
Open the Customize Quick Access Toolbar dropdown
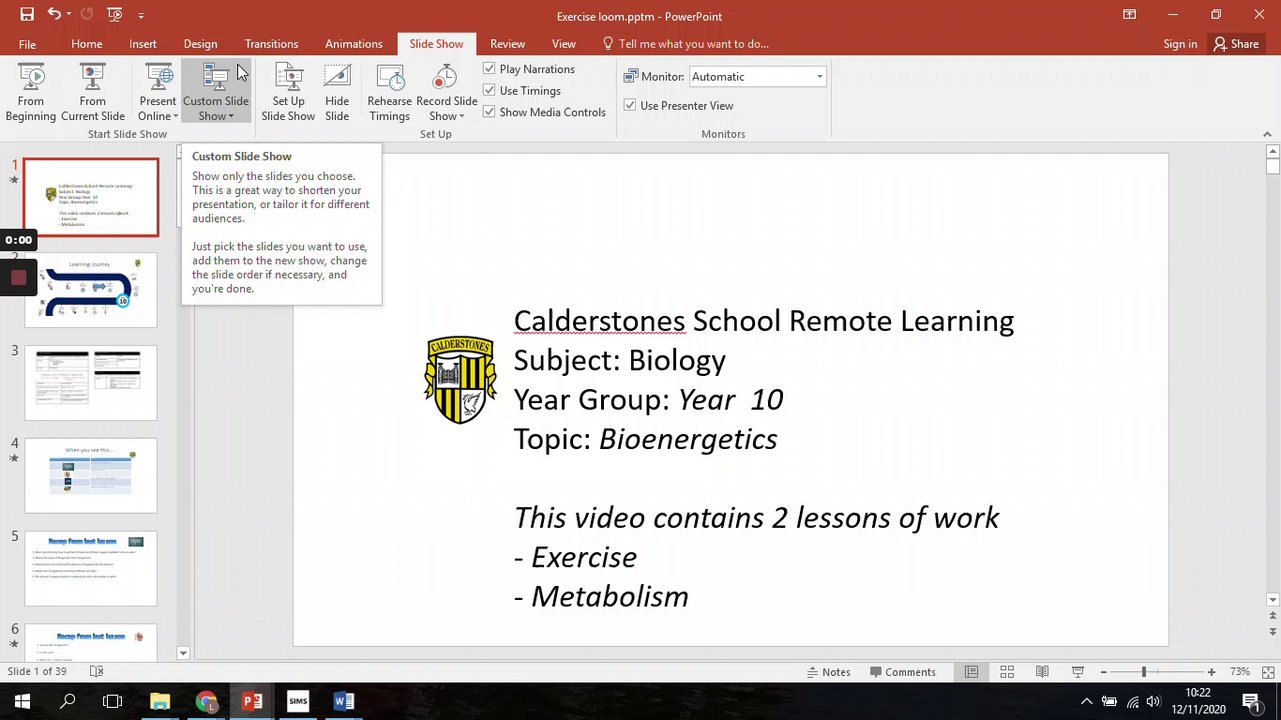pos(141,16)
